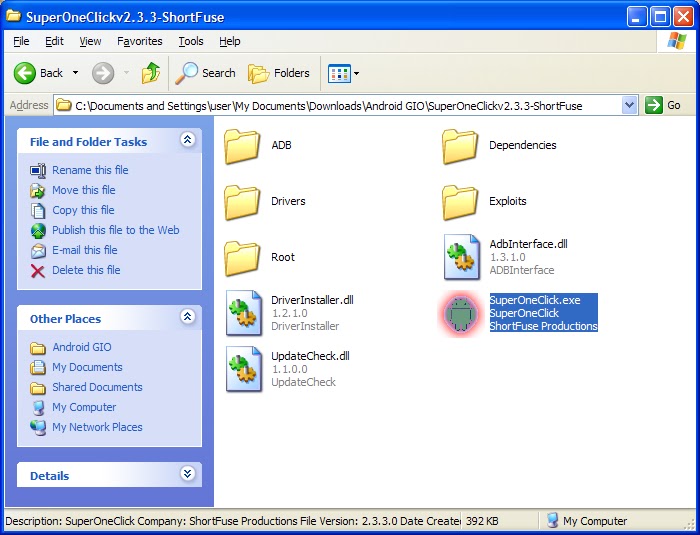This screenshot has width=700, height=535.
Task: Open the Back history dropdown arrow
Action: 75,73
